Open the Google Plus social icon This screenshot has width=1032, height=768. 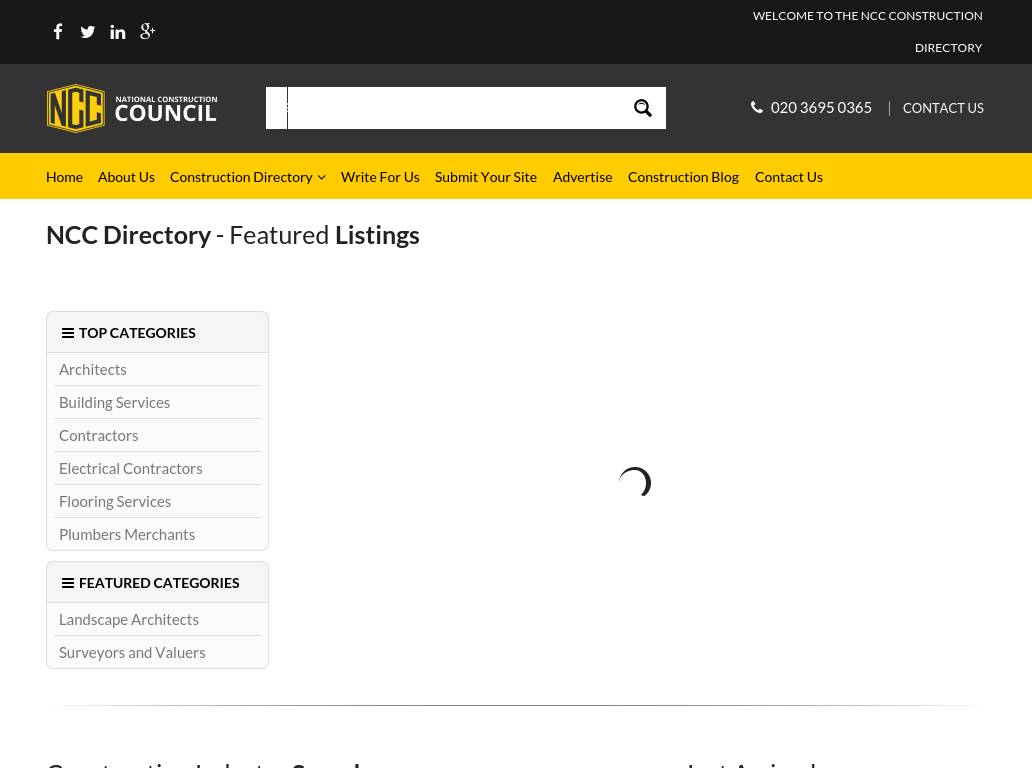tap(147, 32)
